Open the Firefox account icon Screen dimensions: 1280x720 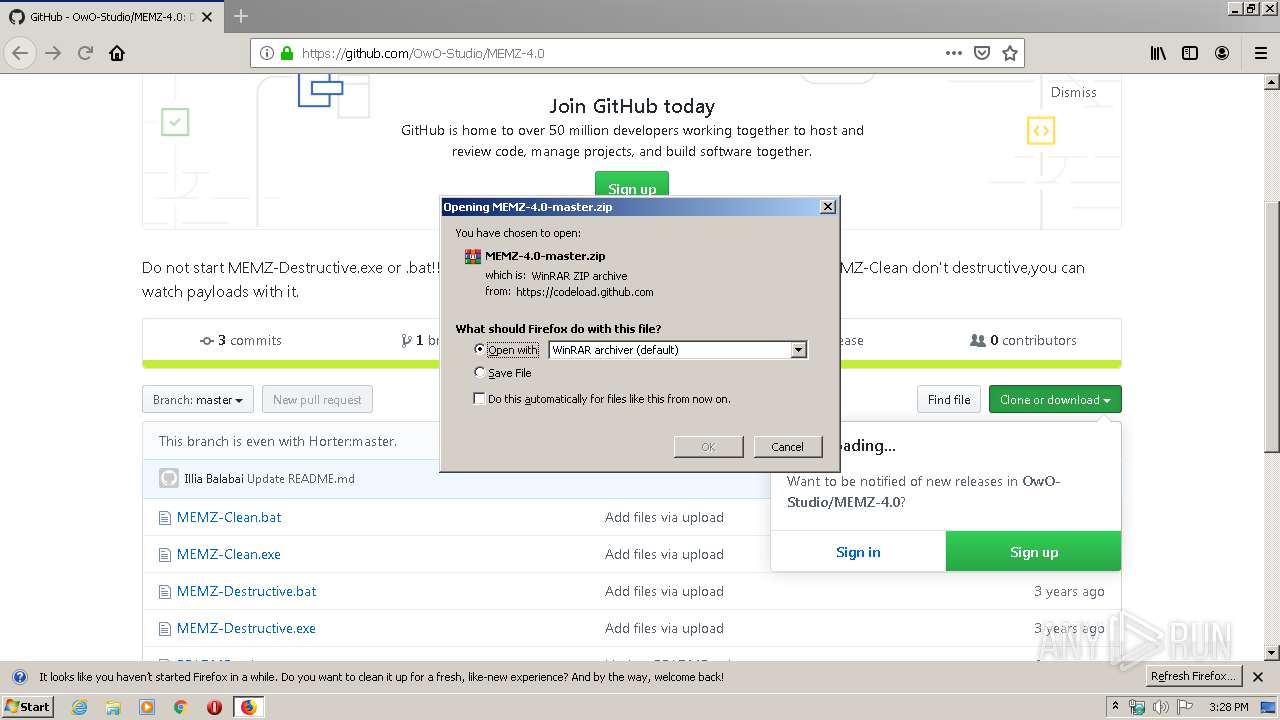1222,53
